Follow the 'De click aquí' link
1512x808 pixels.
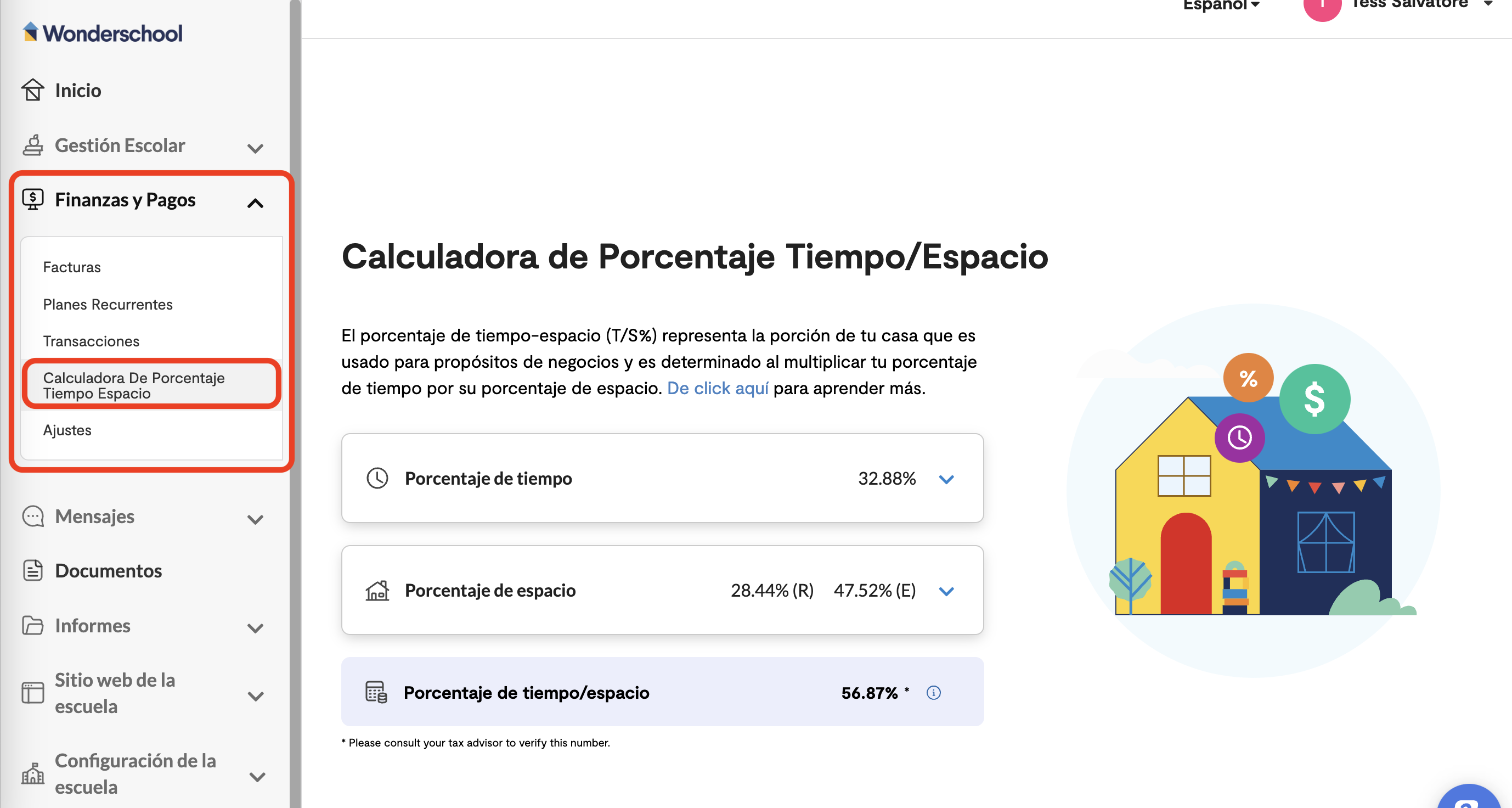(717, 388)
